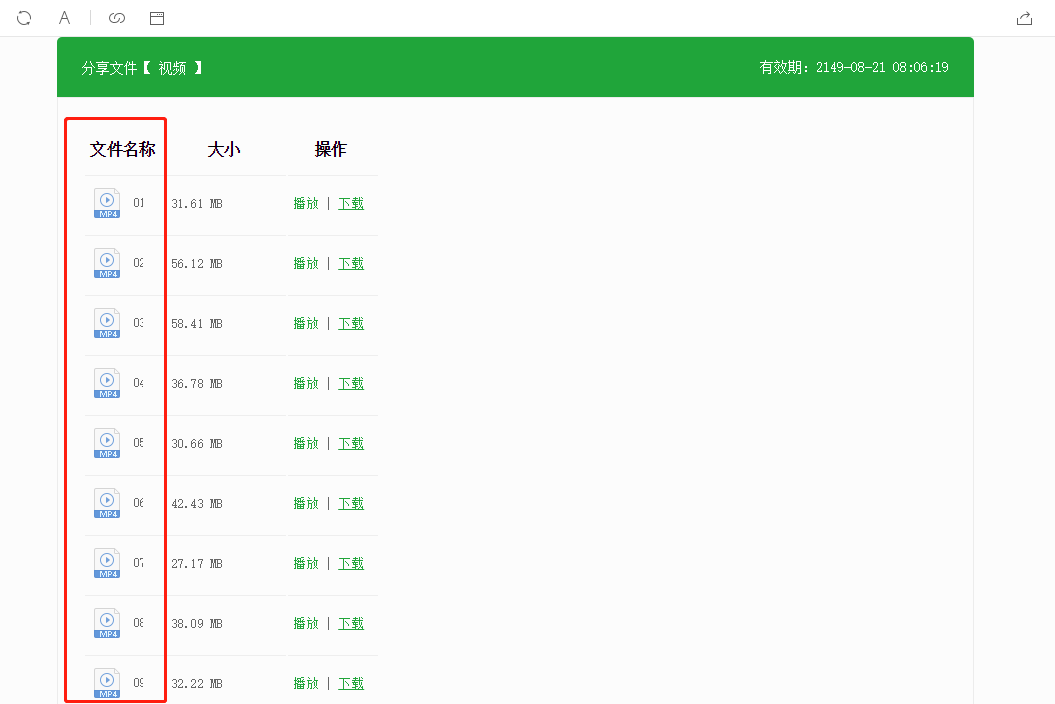Click the 分享文件【视频】 title
Image resolution: width=1055 pixels, height=704 pixels.
click(x=141, y=68)
